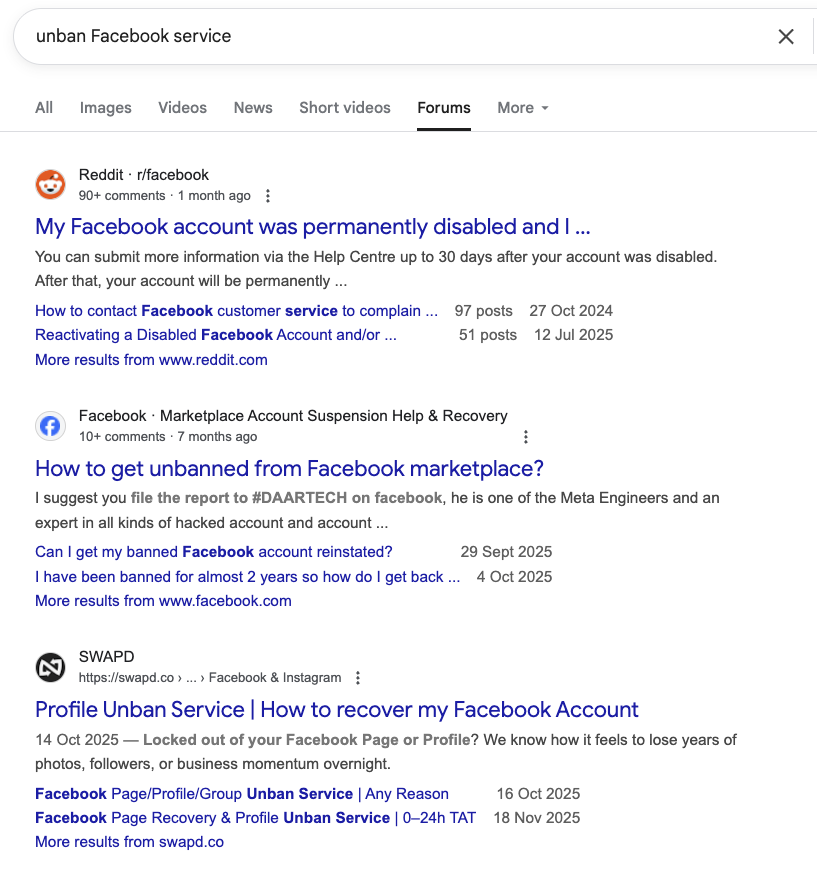Click 'More results from swapd.co' link
This screenshot has height=873, width=817.
tap(129, 842)
